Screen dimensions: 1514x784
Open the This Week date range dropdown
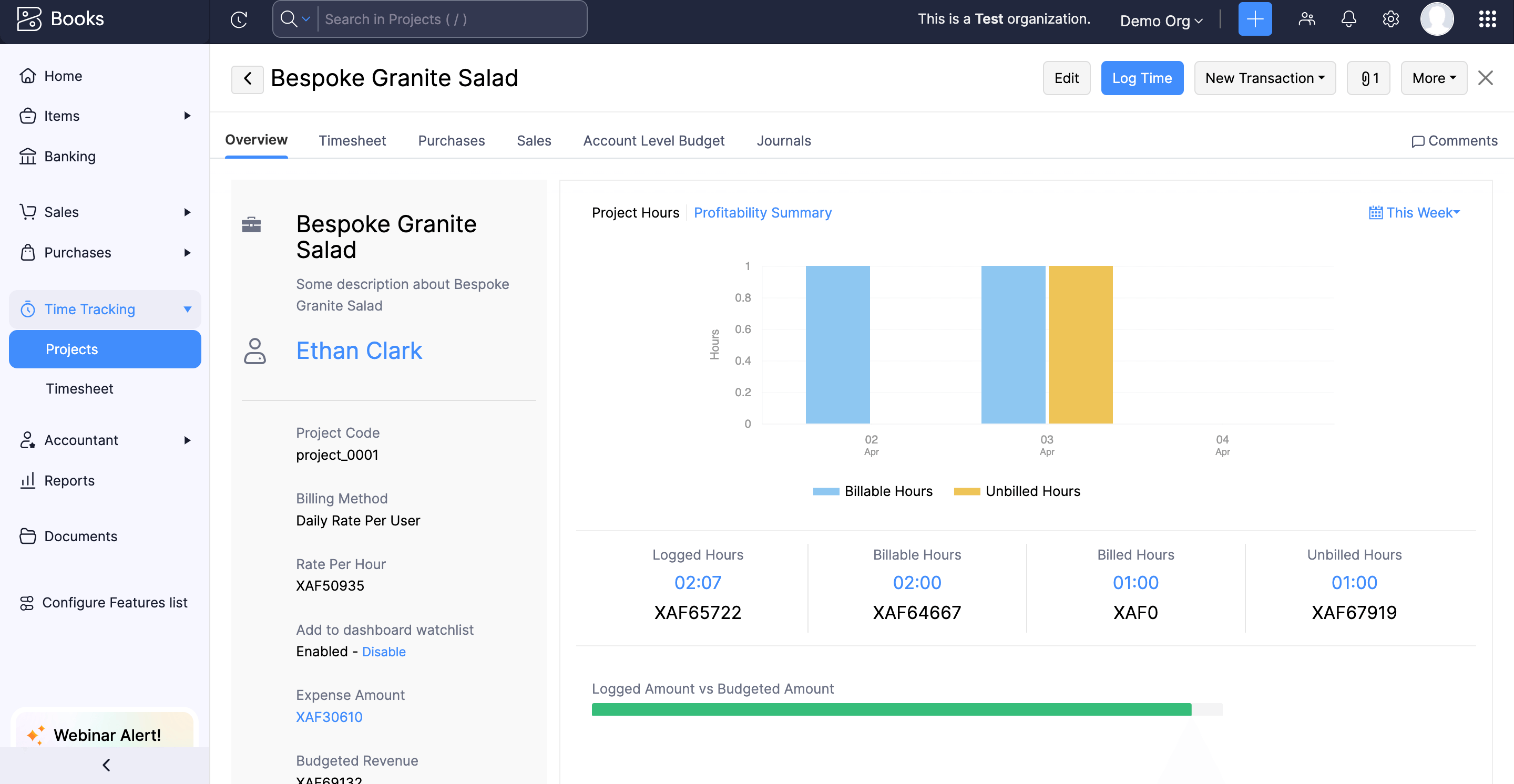(x=1414, y=213)
